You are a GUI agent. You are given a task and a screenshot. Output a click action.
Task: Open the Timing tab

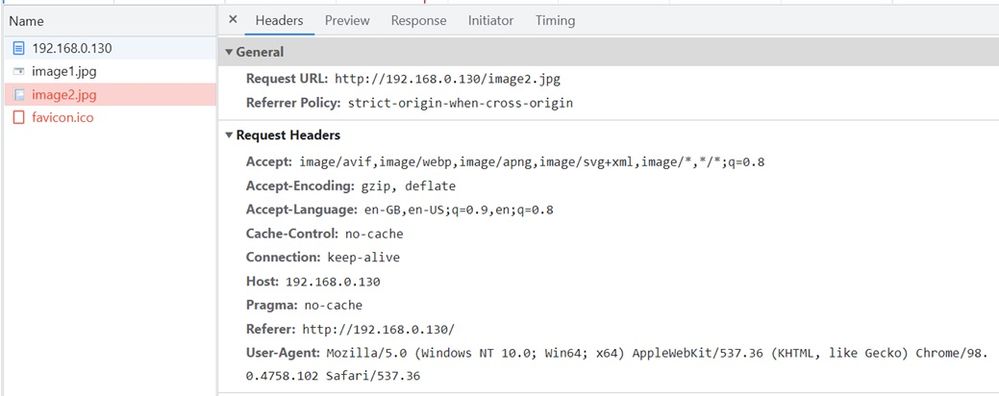[x=555, y=20]
